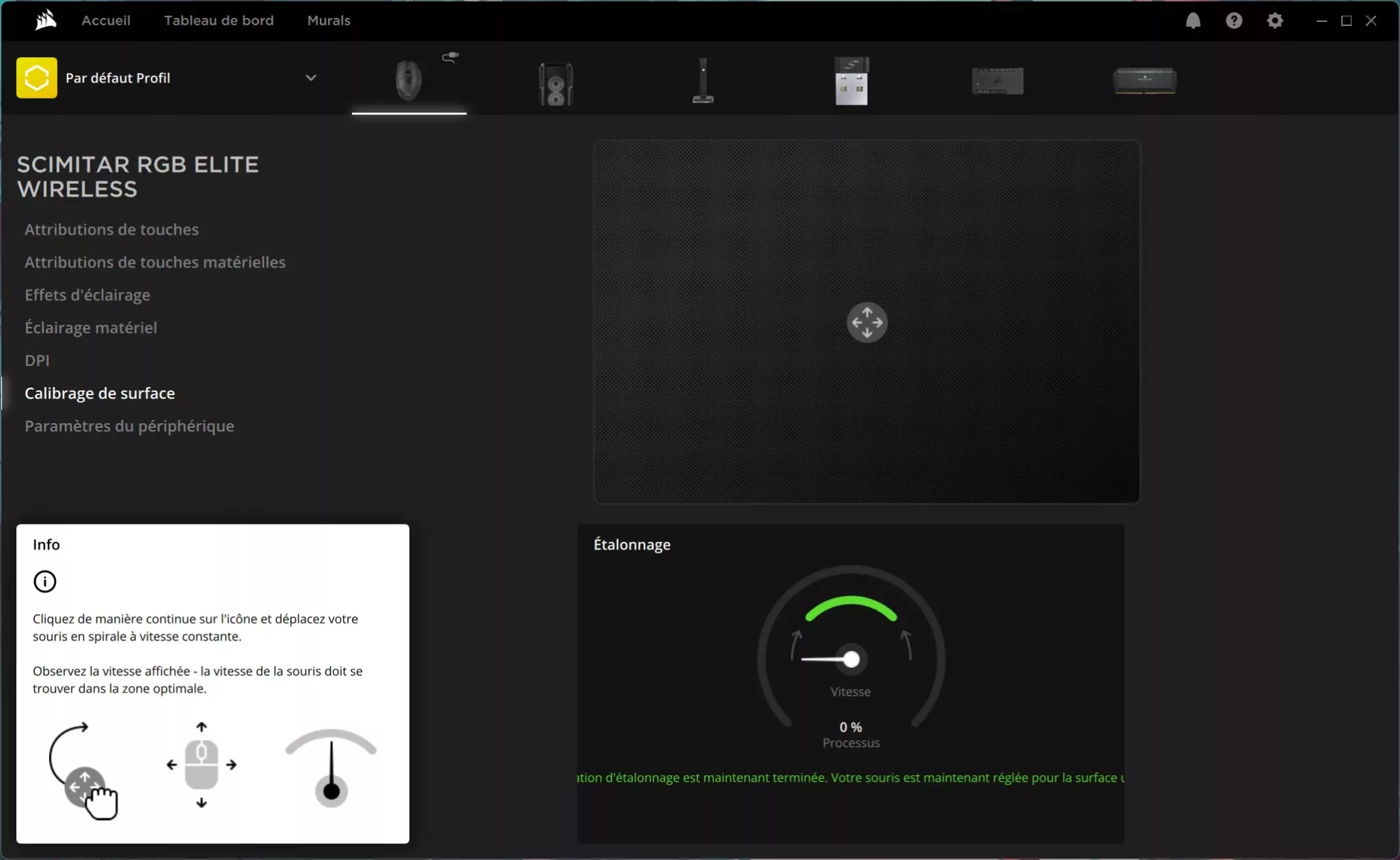Screen dimensions: 1400x860
Task: Select the headset stand device
Action: point(704,81)
